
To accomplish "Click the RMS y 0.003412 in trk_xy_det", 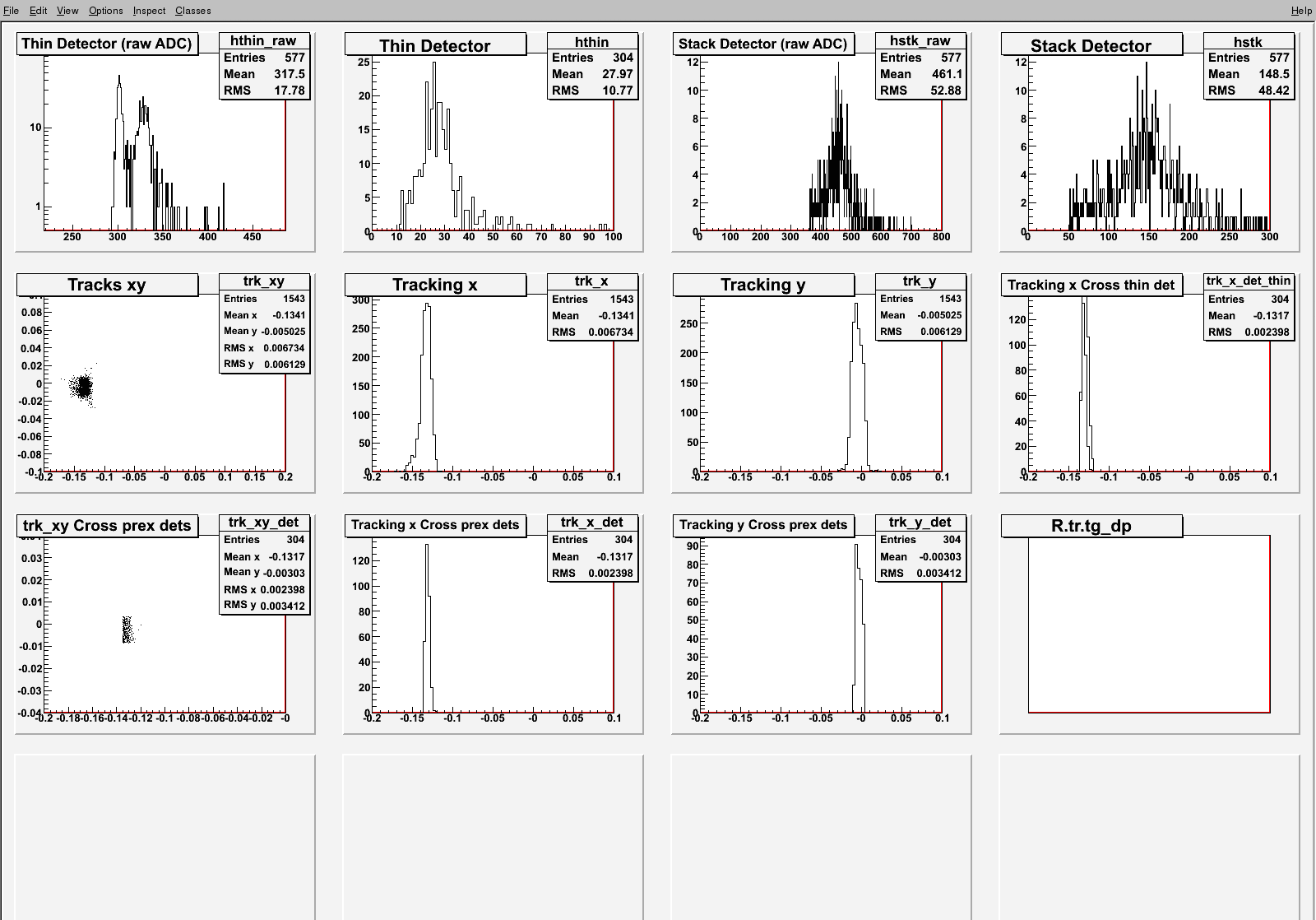I will 264,606.
